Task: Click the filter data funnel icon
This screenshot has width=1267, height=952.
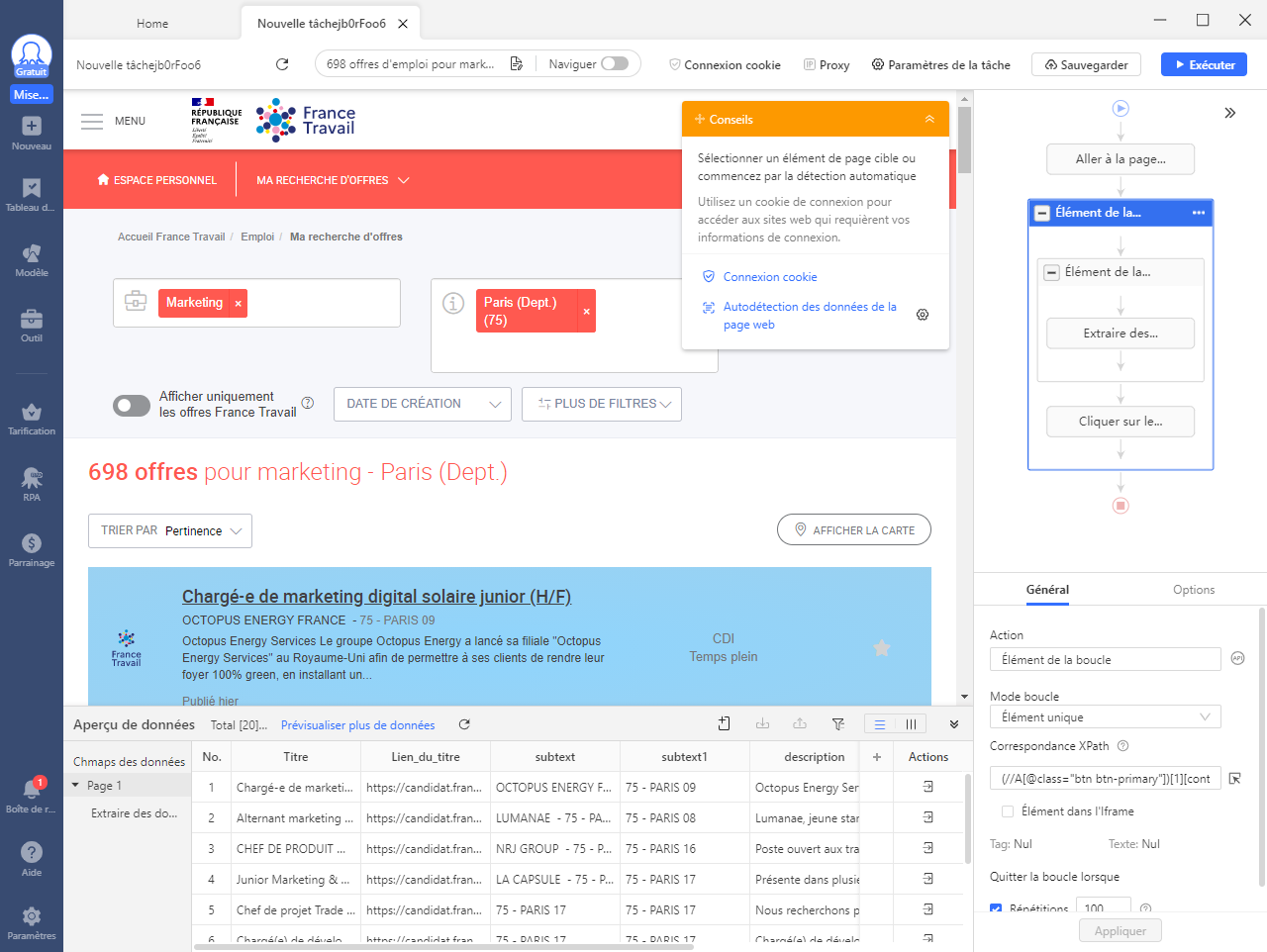Action: tap(838, 724)
